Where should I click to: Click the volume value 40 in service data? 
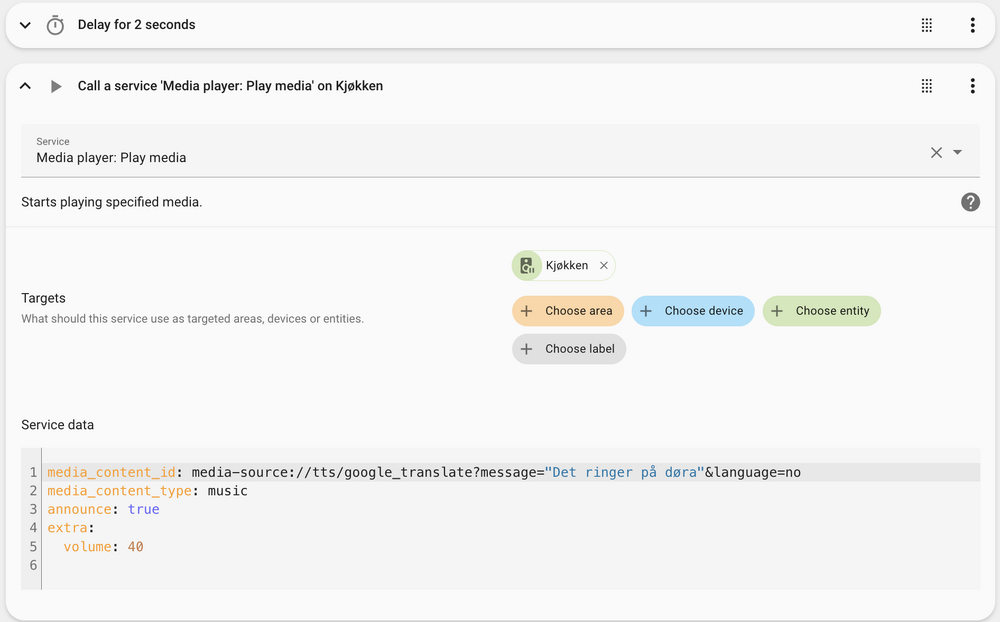136,547
